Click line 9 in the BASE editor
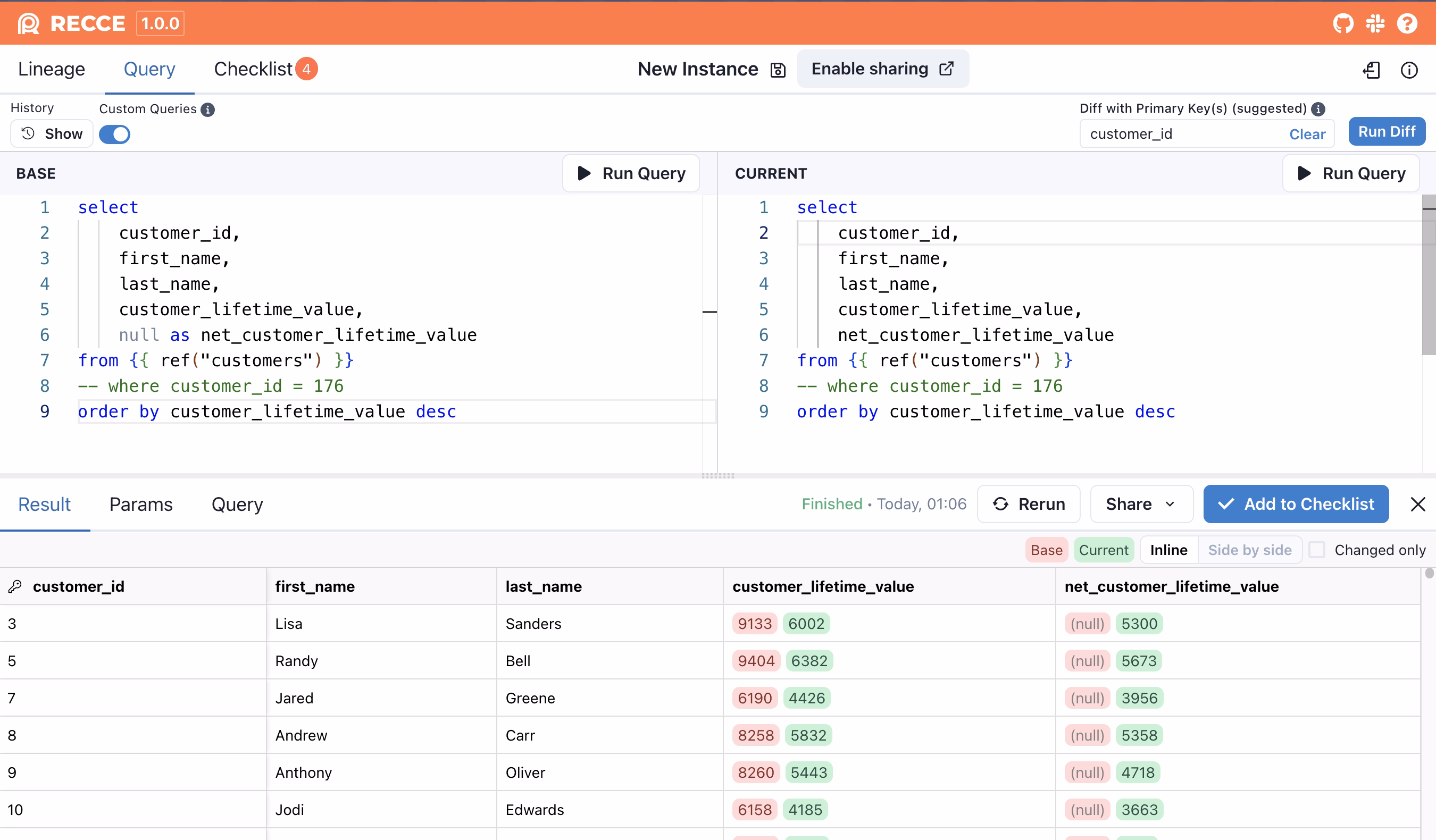 pos(396,411)
